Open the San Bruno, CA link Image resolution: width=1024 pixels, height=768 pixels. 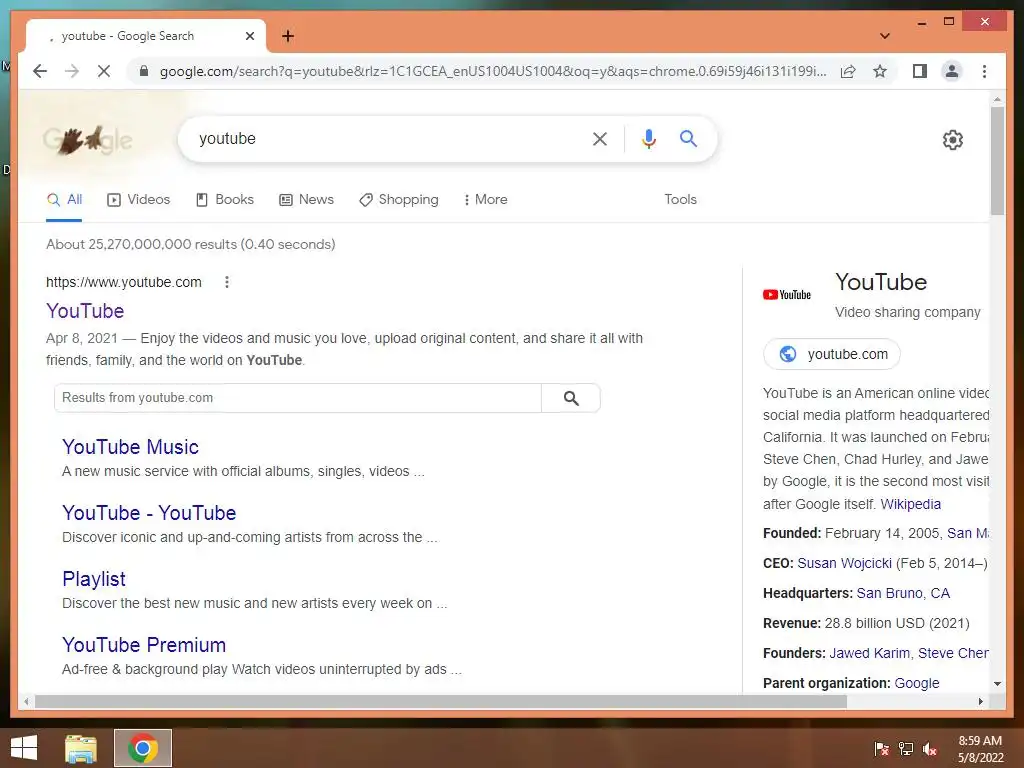(x=903, y=594)
